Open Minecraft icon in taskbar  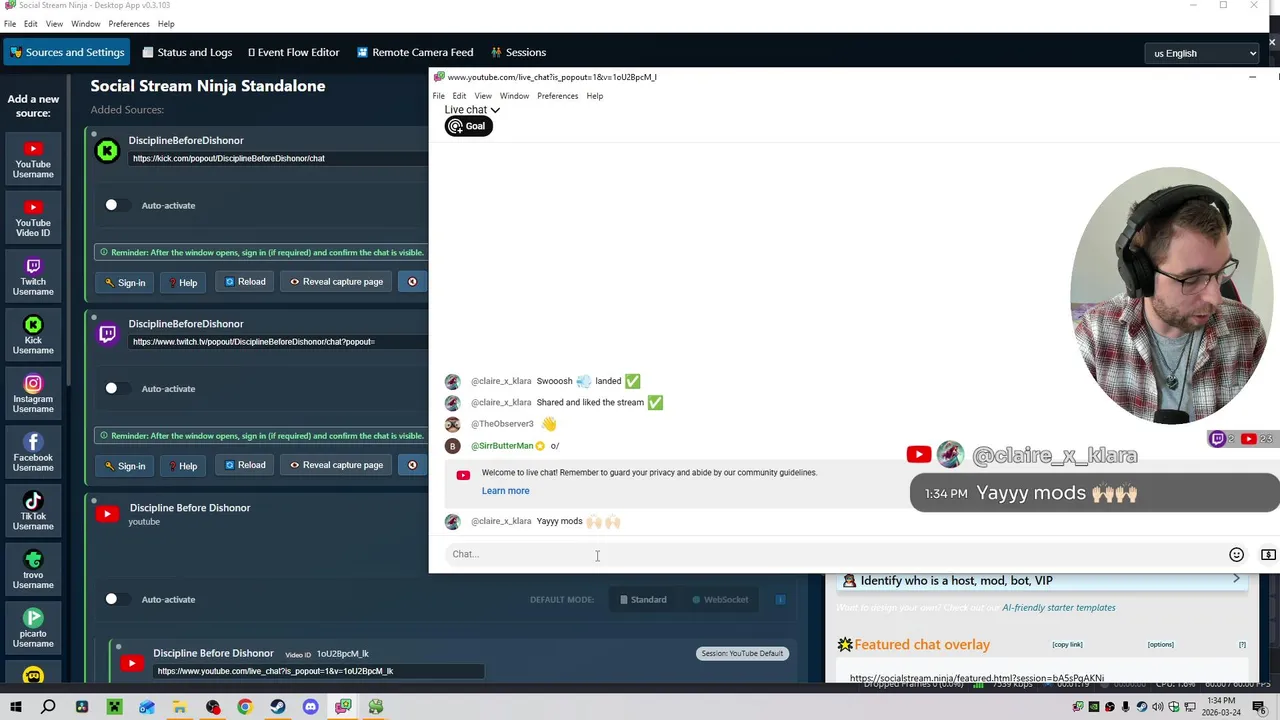[x=114, y=707]
